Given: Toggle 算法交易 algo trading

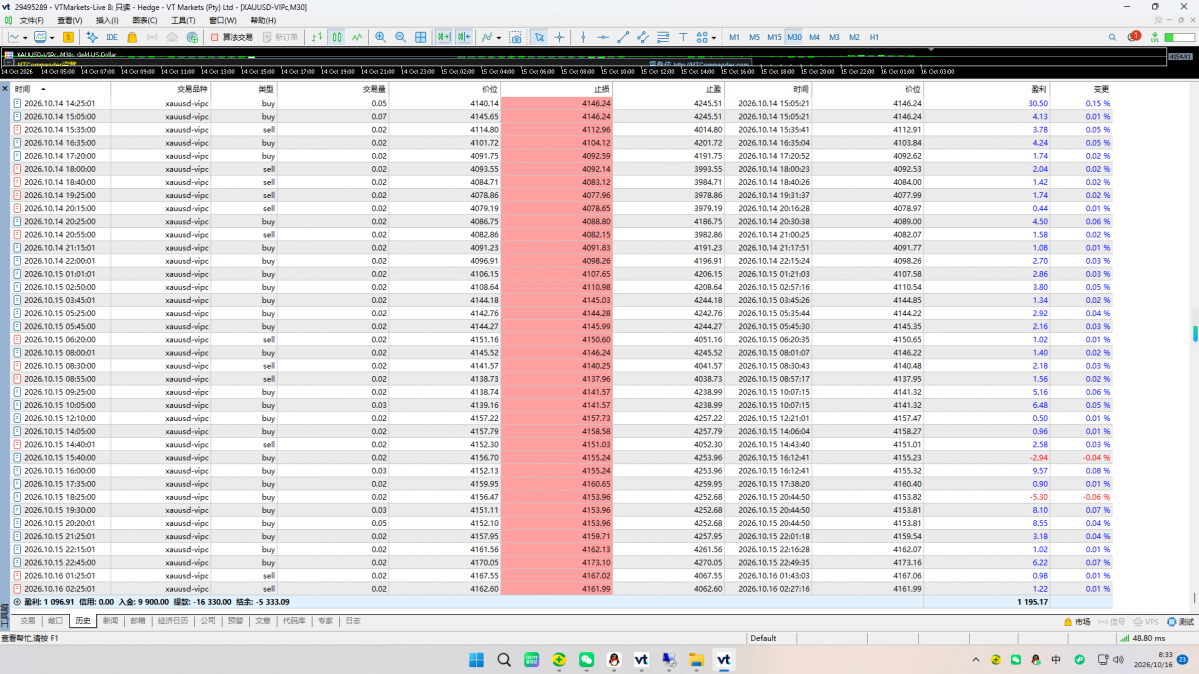Looking at the screenshot, I should click(x=232, y=37).
